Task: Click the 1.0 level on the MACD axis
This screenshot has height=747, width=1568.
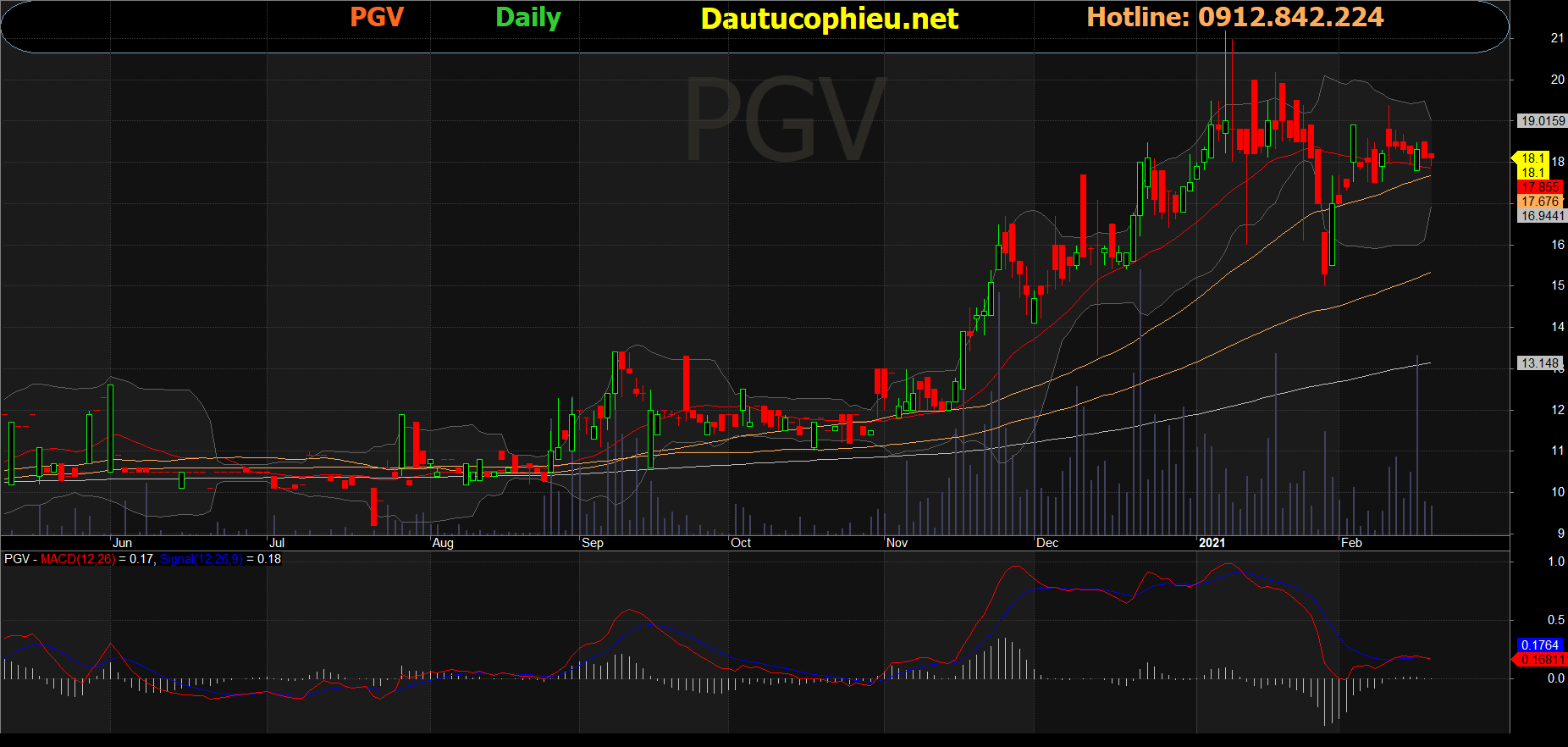Action: [1556, 562]
